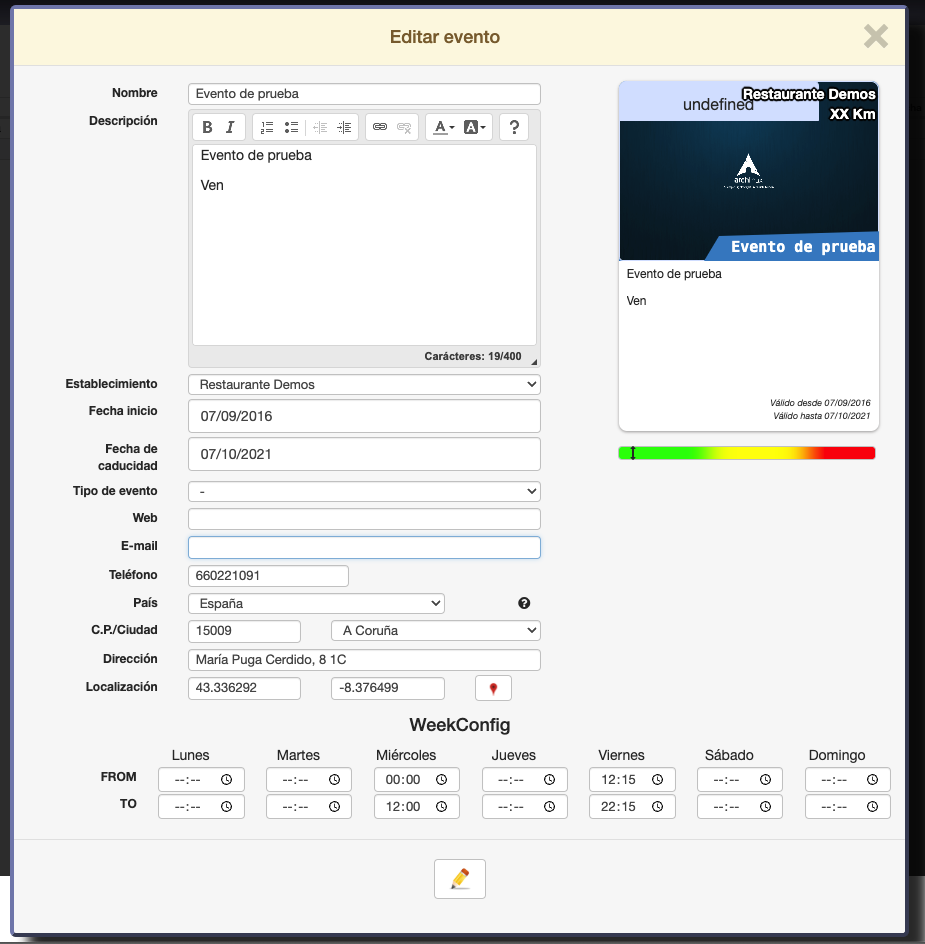The image size is (925, 944).
Task: Open Sábado TO clock picker
Action: [765, 807]
